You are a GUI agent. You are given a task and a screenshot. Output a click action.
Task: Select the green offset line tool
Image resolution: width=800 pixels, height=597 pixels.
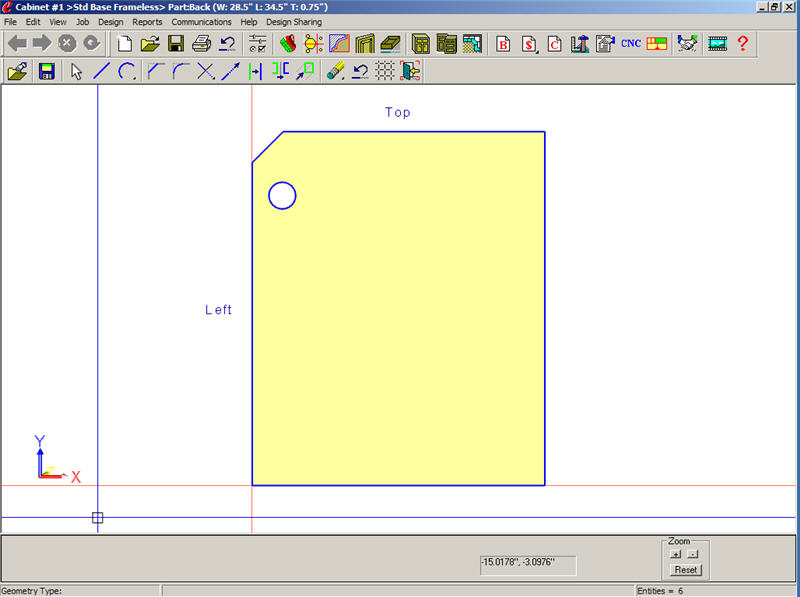[x=255, y=71]
